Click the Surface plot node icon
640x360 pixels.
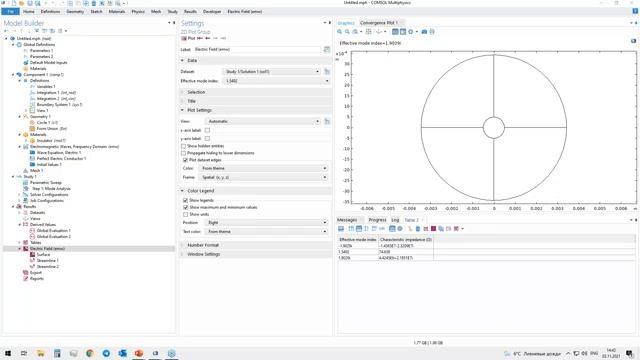pyautogui.click(x=32, y=255)
